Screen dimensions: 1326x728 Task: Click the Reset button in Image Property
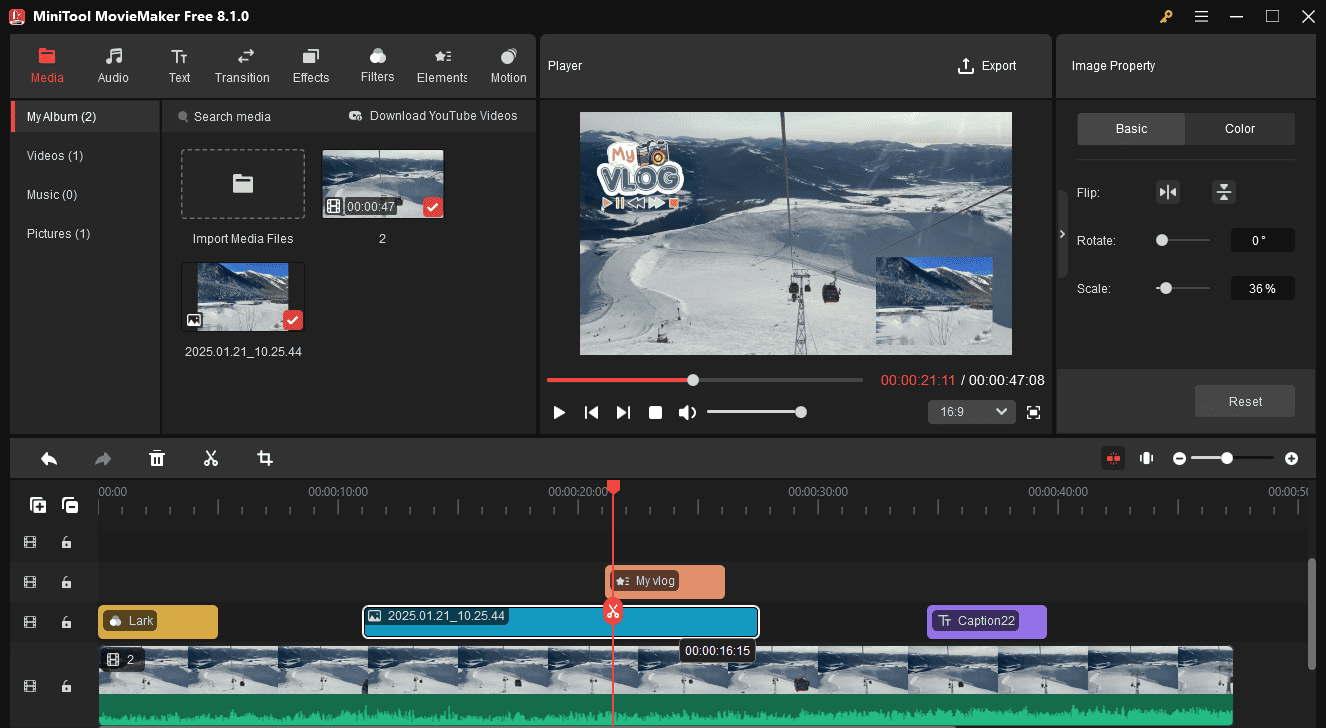pyautogui.click(x=1244, y=401)
